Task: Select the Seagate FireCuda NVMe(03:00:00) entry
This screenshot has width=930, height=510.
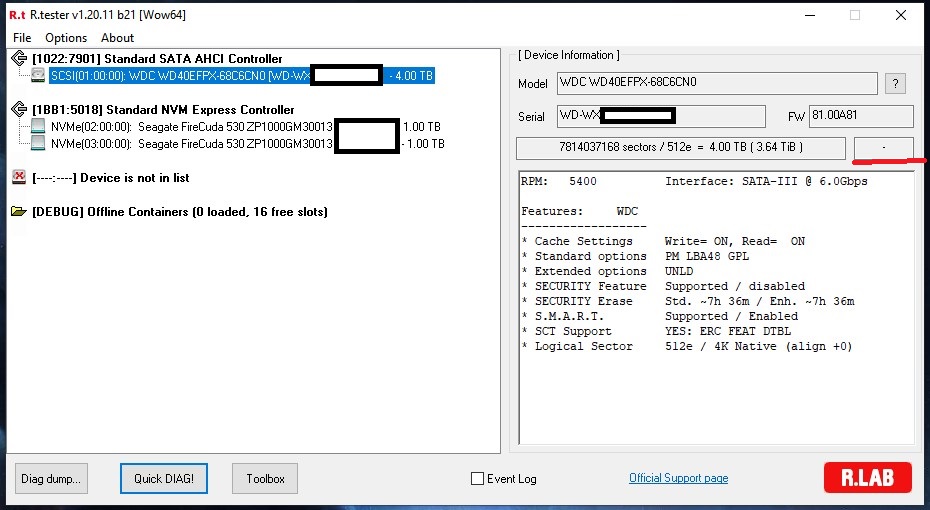Action: (190, 144)
